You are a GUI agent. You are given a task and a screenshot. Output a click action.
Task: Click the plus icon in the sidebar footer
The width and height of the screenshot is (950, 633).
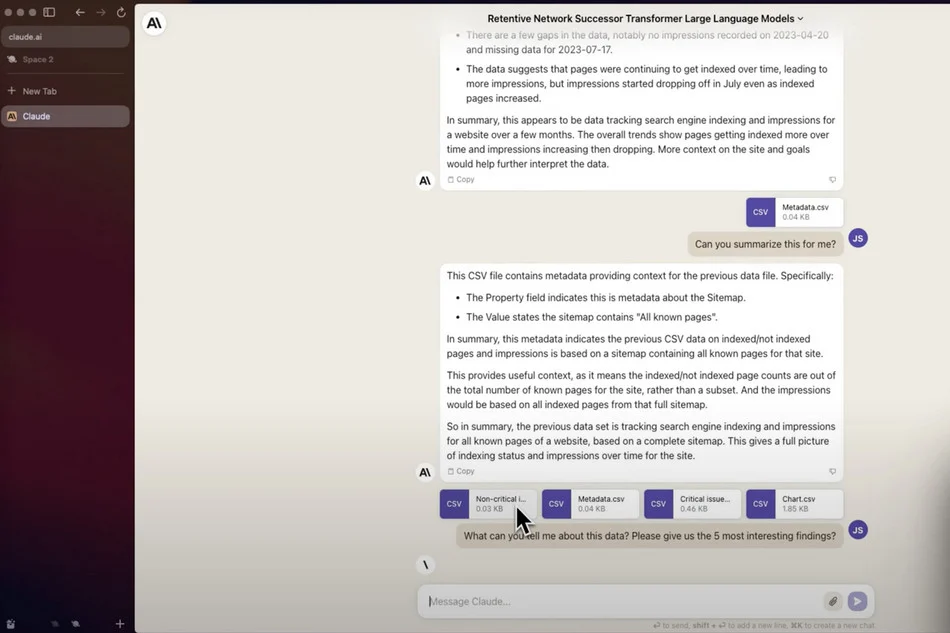click(120, 624)
